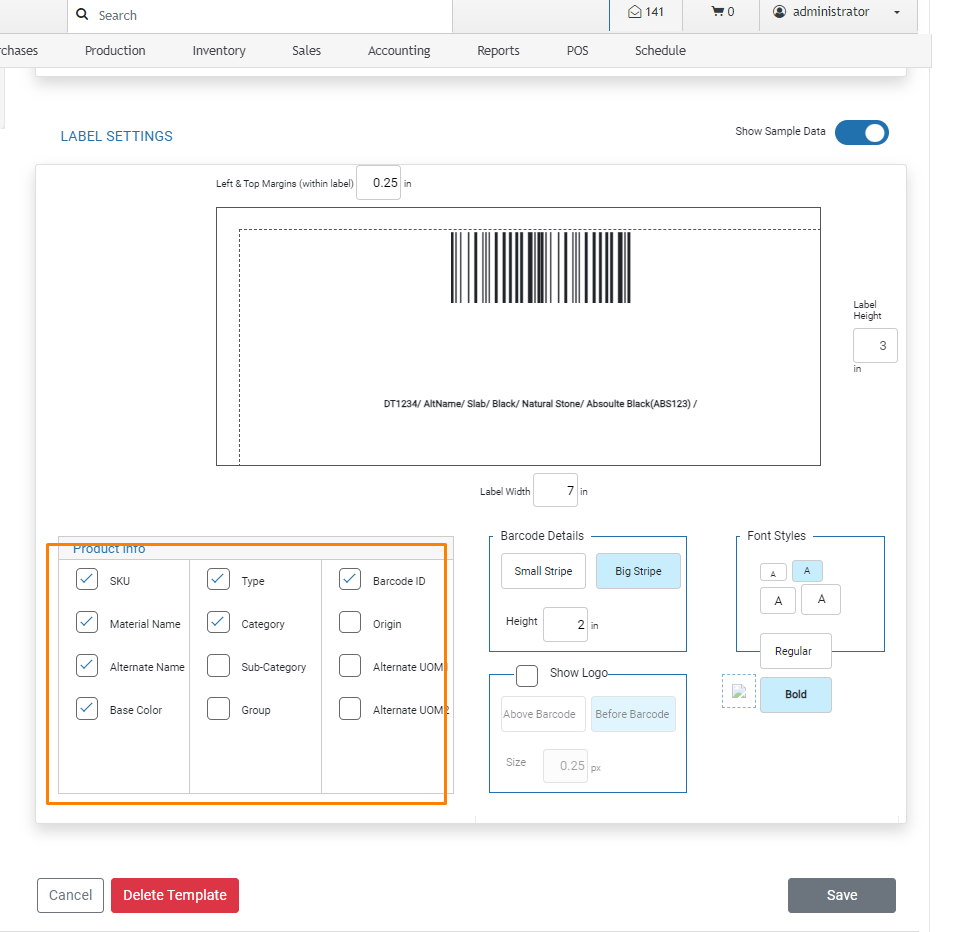Open the POS menu
The height and width of the screenshot is (932, 964).
pos(577,50)
